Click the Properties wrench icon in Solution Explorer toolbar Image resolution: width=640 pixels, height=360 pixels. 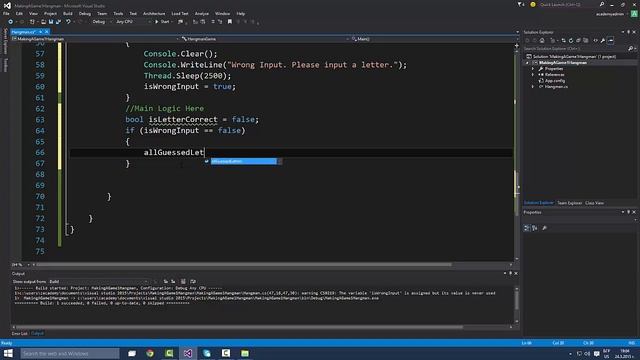pyautogui.click(x=603, y=40)
